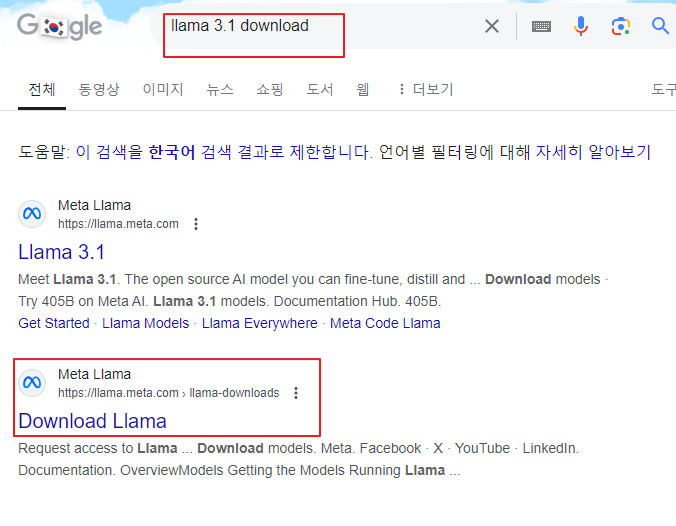Open the on-screen keyboard input tool

pyautogui.click(x=541, y=27)
